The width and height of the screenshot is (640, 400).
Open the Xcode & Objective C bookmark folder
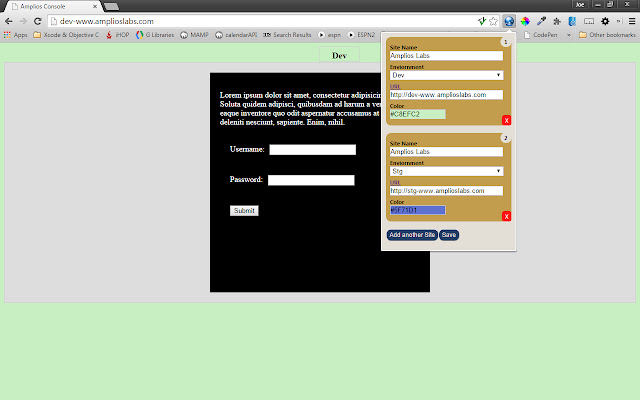pos(66,35)
